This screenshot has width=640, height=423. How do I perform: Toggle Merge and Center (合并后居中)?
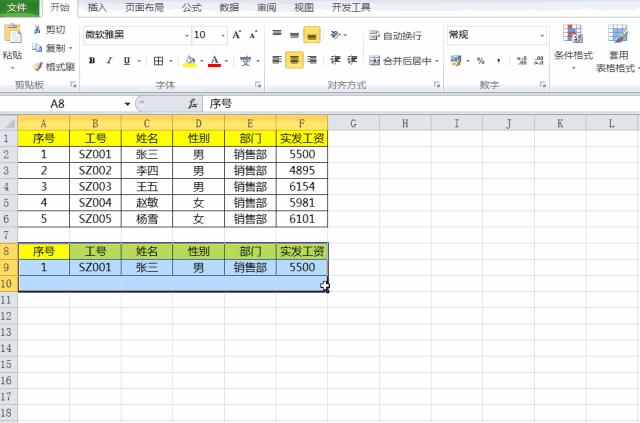400,61
